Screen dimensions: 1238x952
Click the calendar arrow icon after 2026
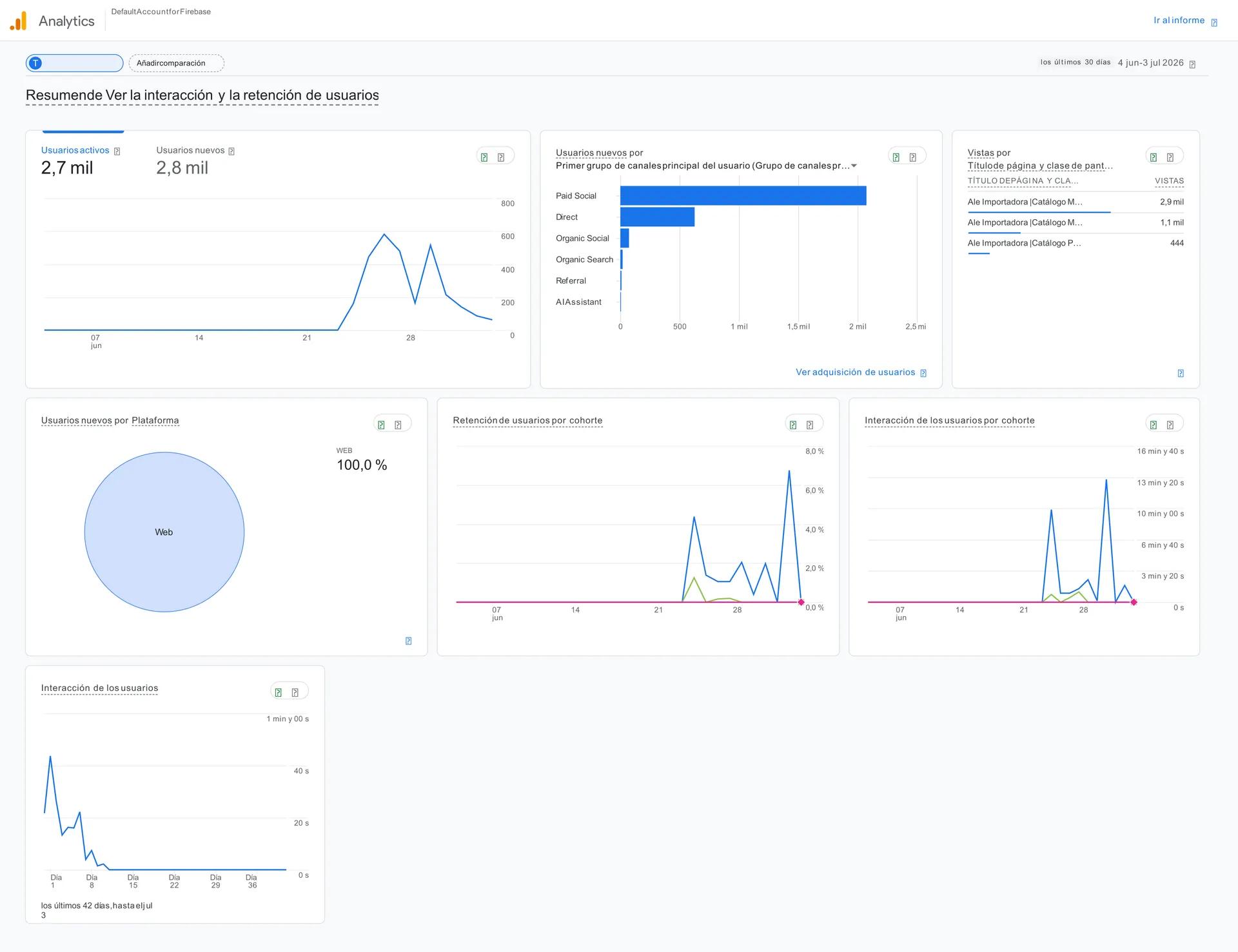point(1192,64)
